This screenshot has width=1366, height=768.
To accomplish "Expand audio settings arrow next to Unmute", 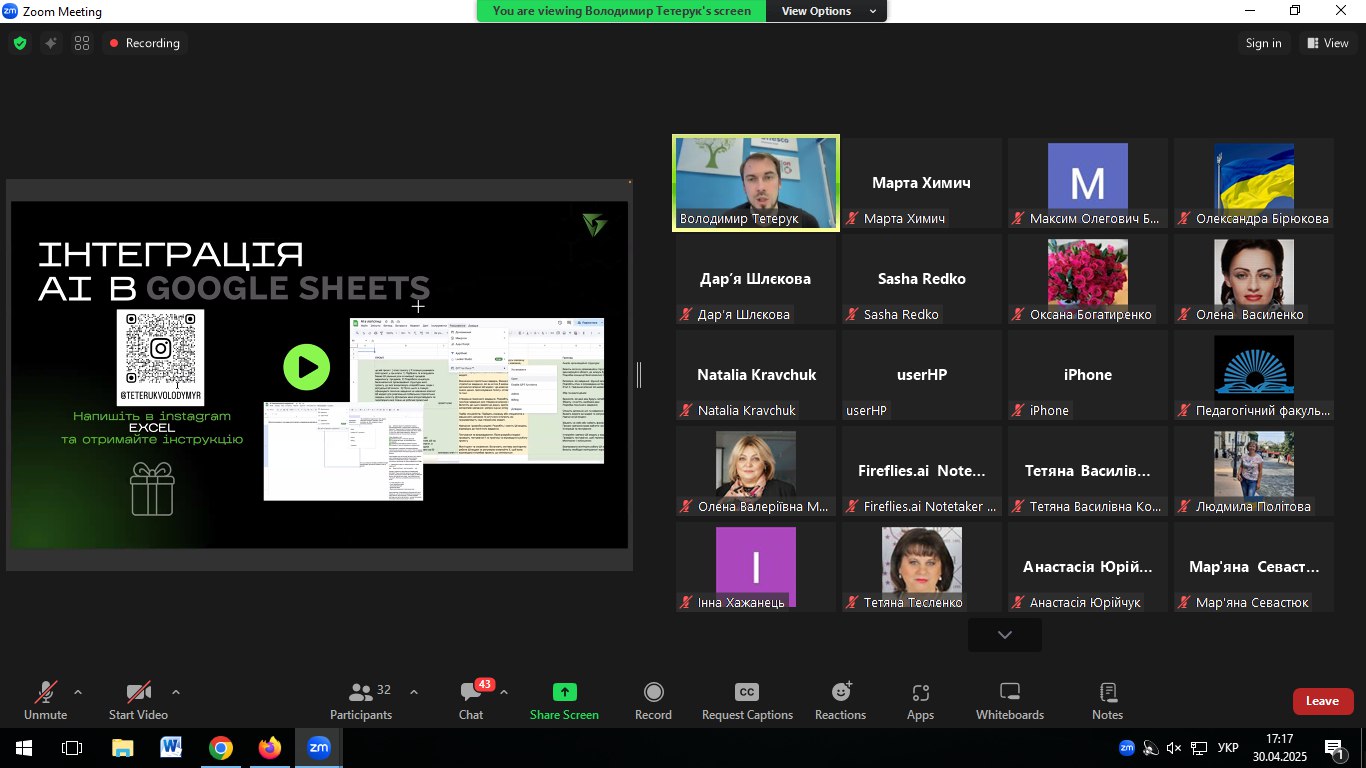I will [78, 692].
